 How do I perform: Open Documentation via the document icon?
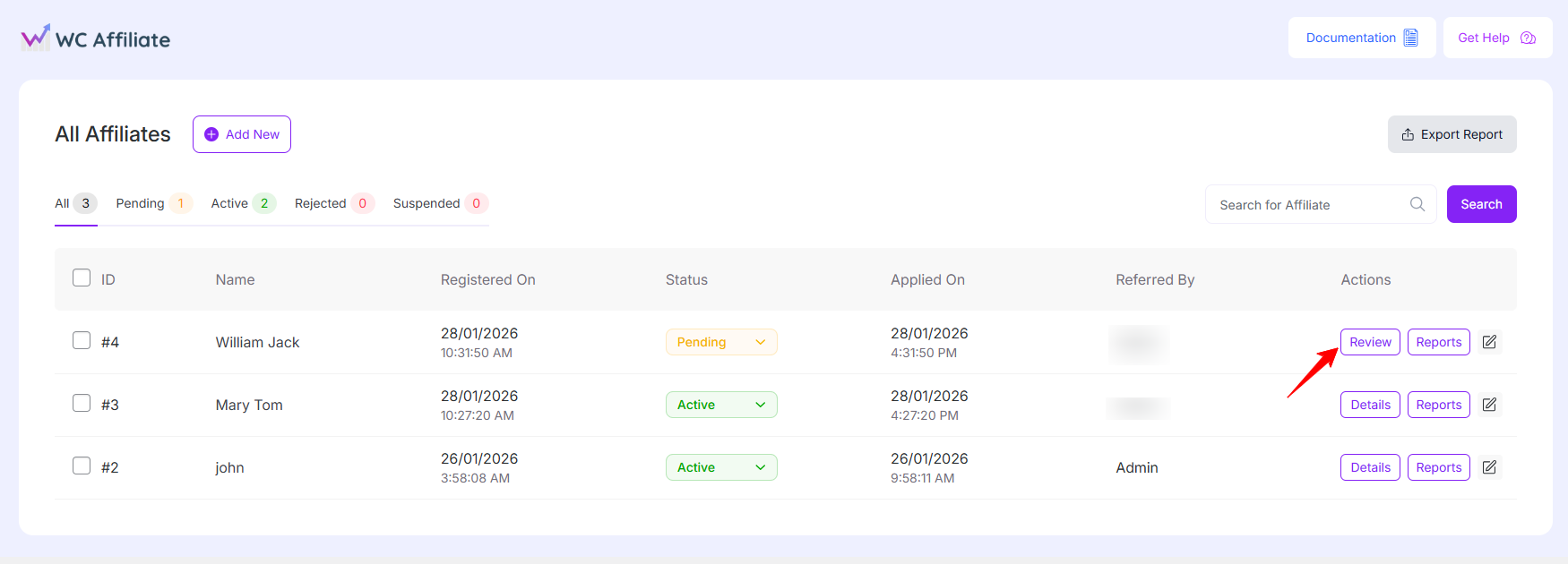click(1411, 38)
